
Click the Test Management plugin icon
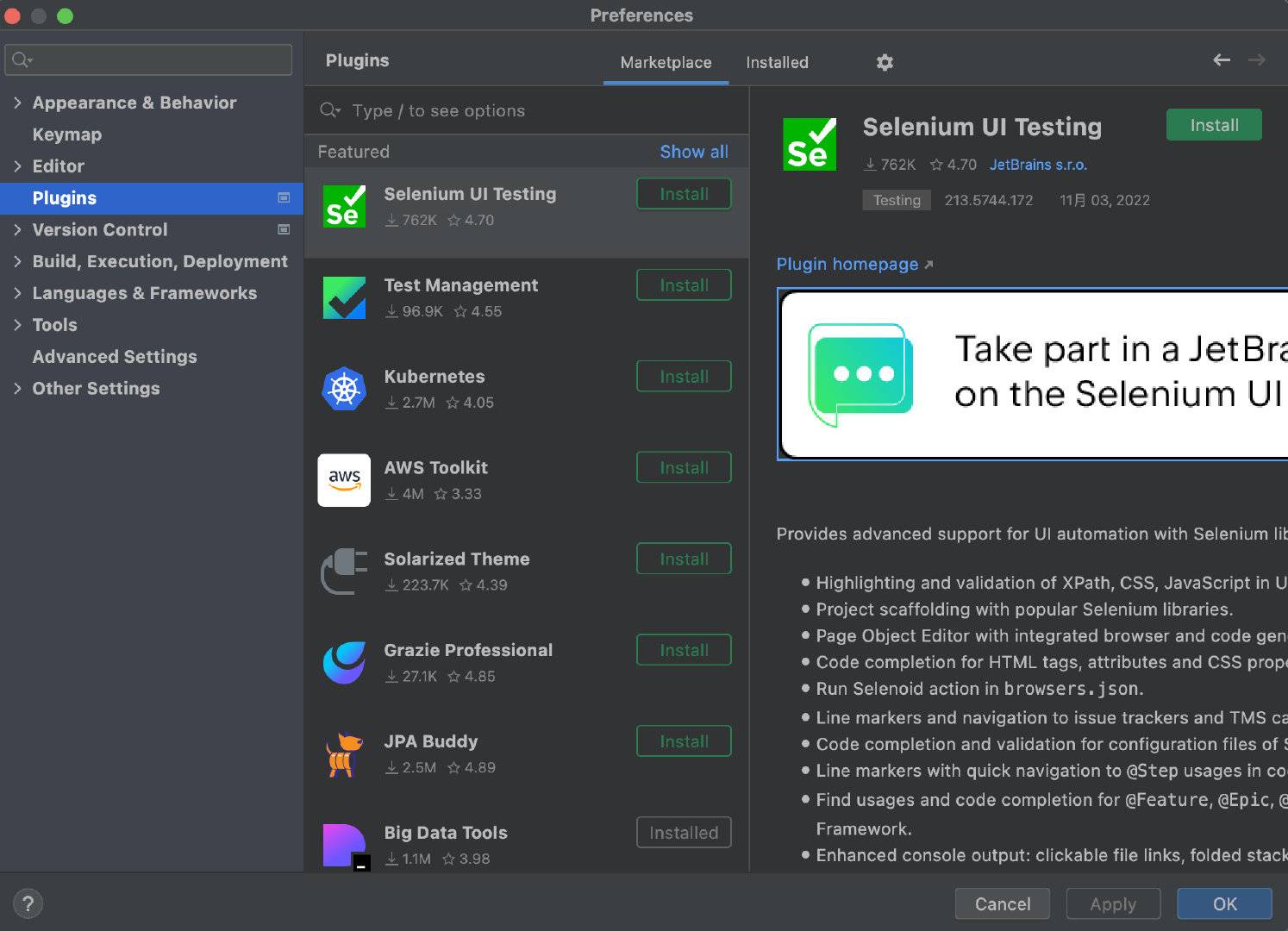pos(344,298)
